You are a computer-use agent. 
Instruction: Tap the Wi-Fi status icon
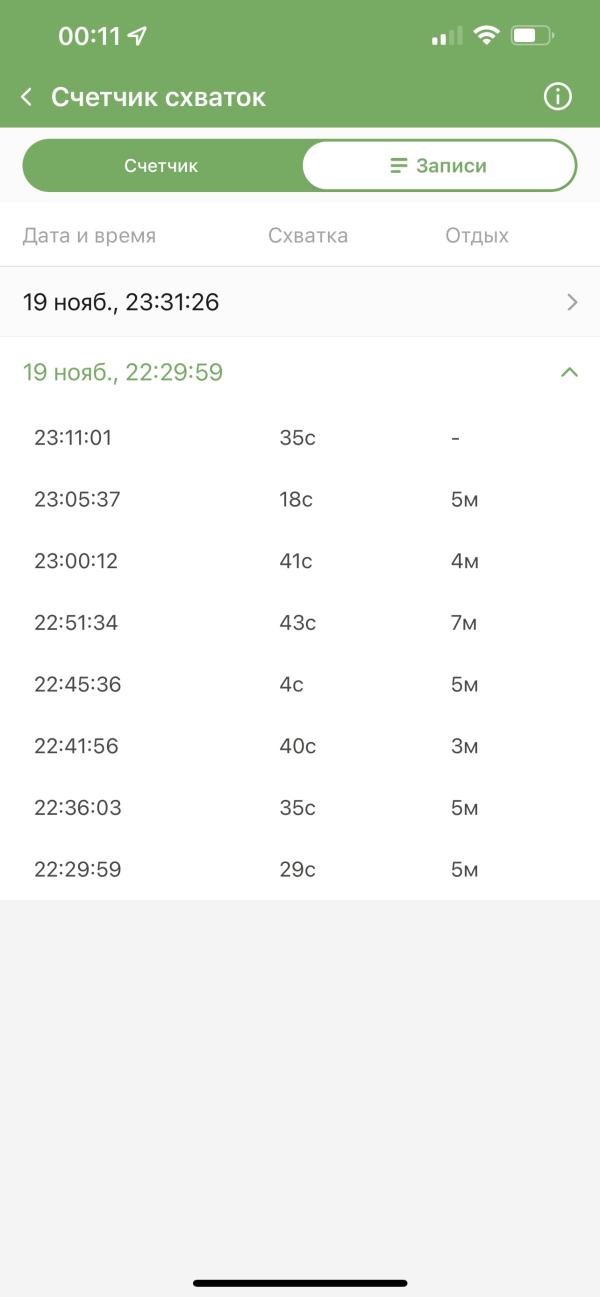tap(487, 37)
